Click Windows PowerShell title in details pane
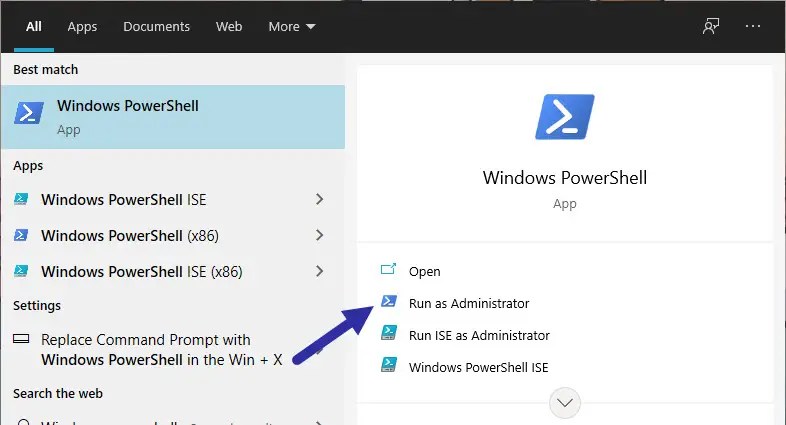This screenshot has width=786, height=425. pos(565,178)
